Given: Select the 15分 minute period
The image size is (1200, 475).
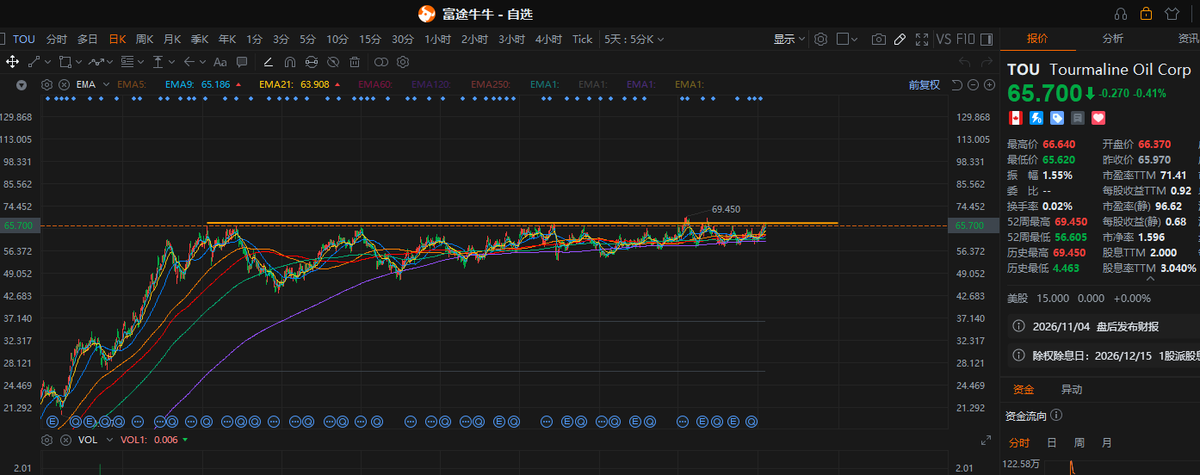Looking at the screenshot, I should pyautogui.click(x=370, y=39).
